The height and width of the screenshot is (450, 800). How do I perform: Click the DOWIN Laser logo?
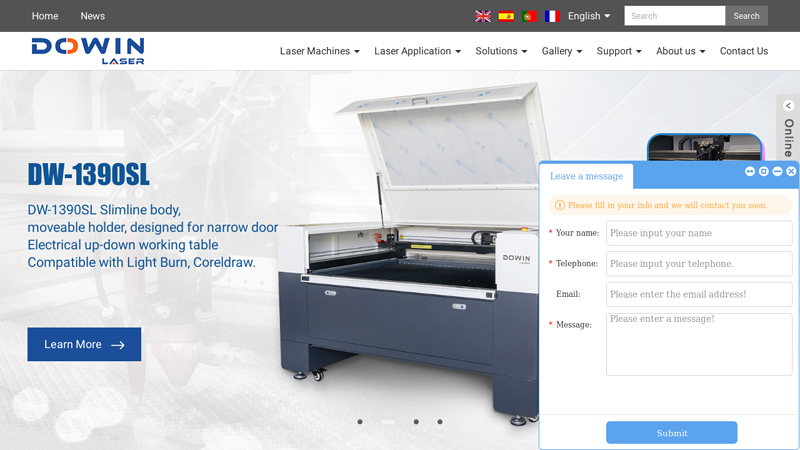(x=88, y=51)
